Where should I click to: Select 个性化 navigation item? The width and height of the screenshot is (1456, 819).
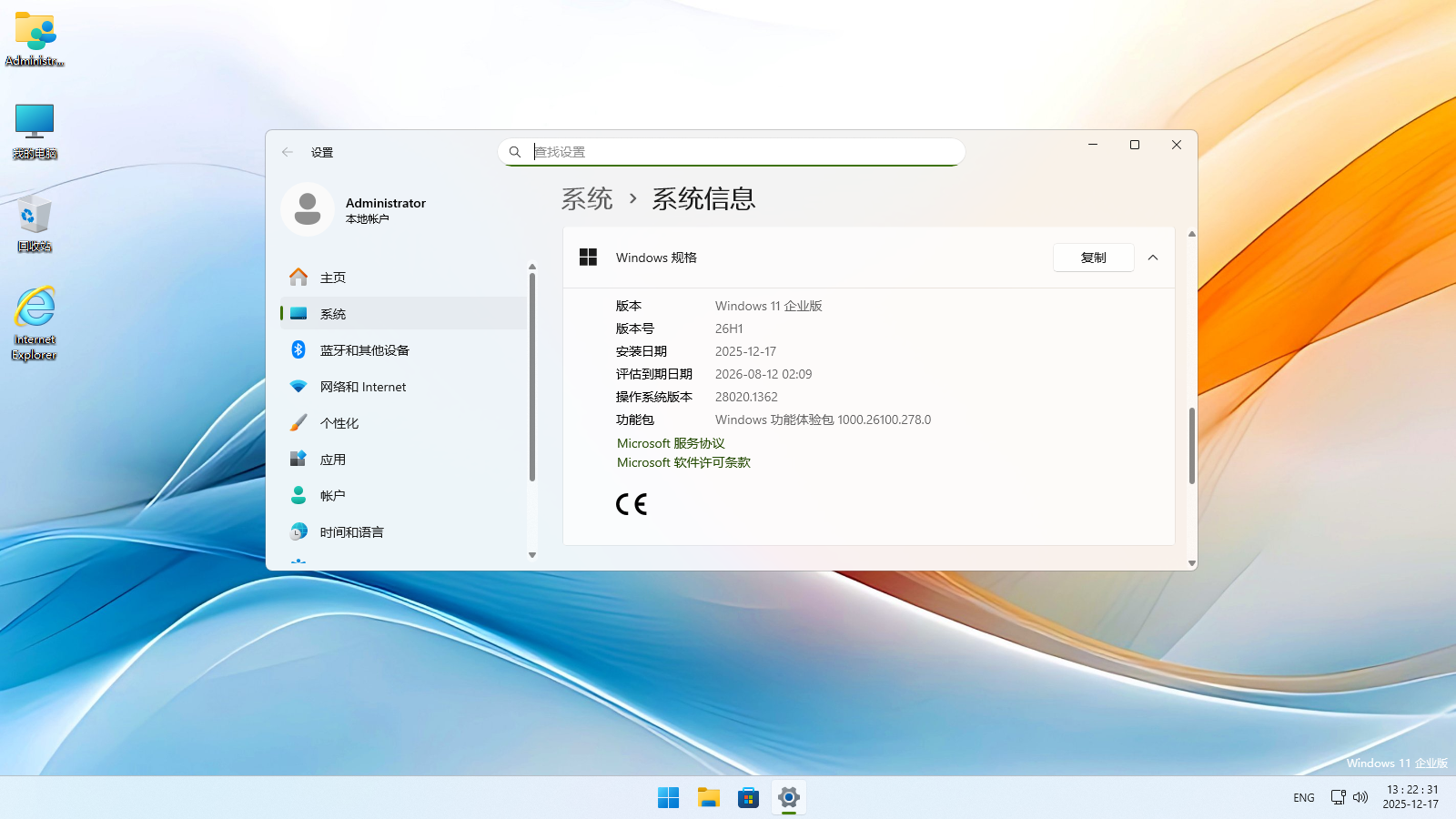403,423
